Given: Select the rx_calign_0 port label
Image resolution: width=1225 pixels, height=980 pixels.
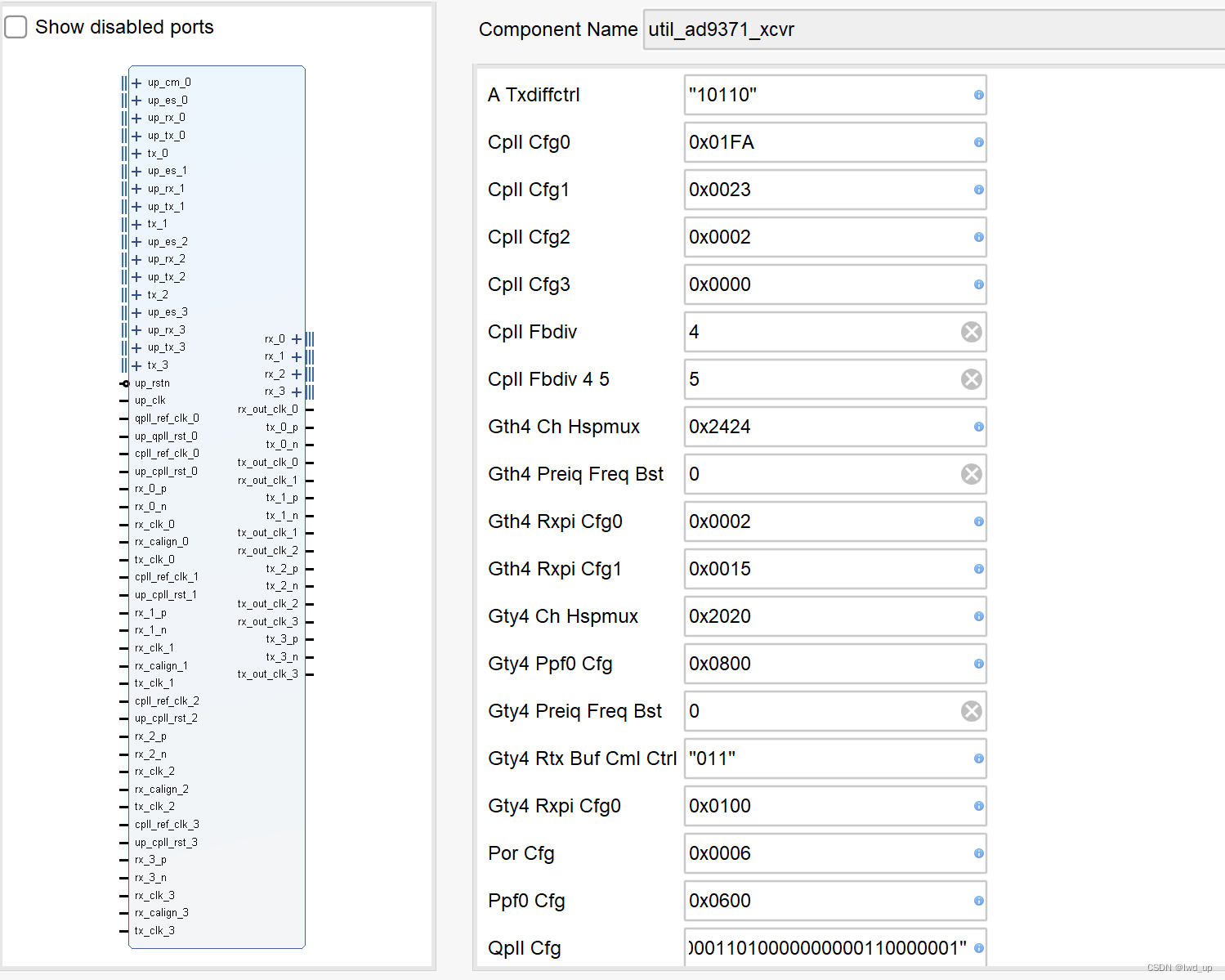Looking at the screenshot, I should click(x=162, y=542).
